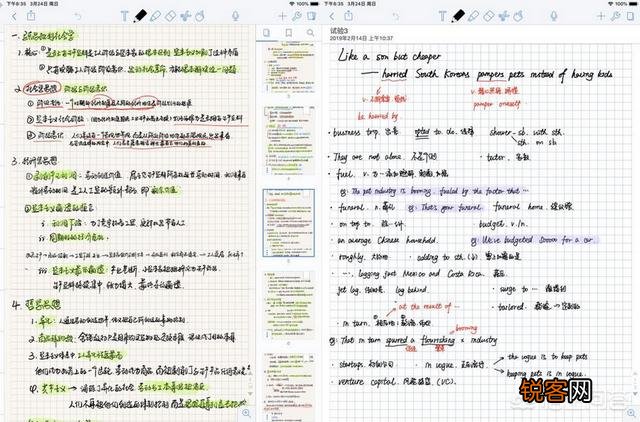This screenshot has height=422, width=640.
Task: Go back from the right note 试验3
Action: coord(333,16)
